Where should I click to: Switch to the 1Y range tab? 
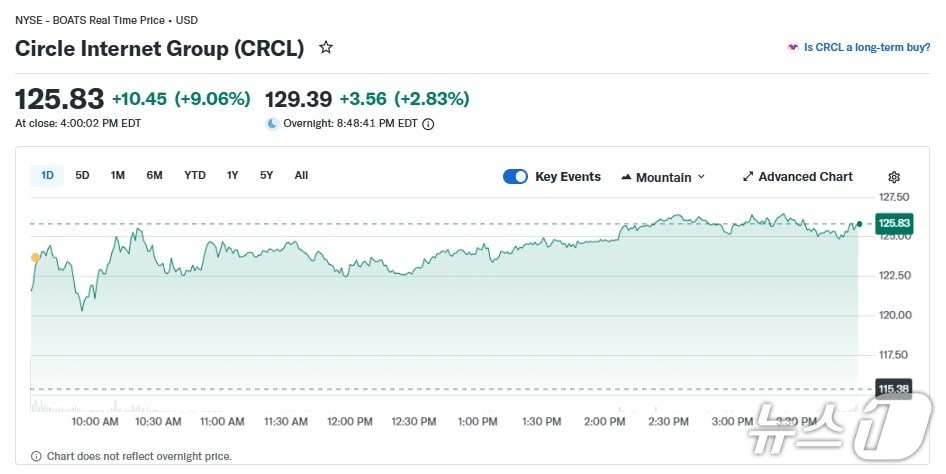coord(233,176)
